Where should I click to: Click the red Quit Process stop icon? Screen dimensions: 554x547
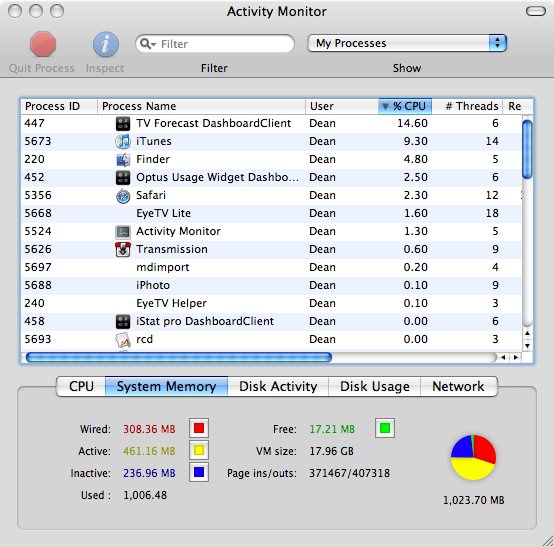[43, 44]
